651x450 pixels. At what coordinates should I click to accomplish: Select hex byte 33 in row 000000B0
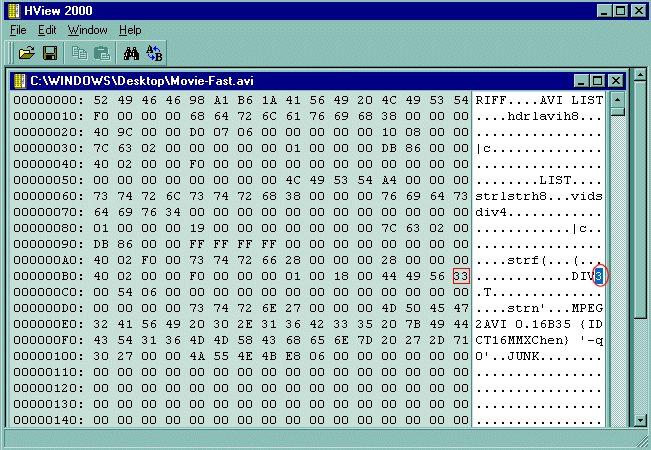coord(461,276)
